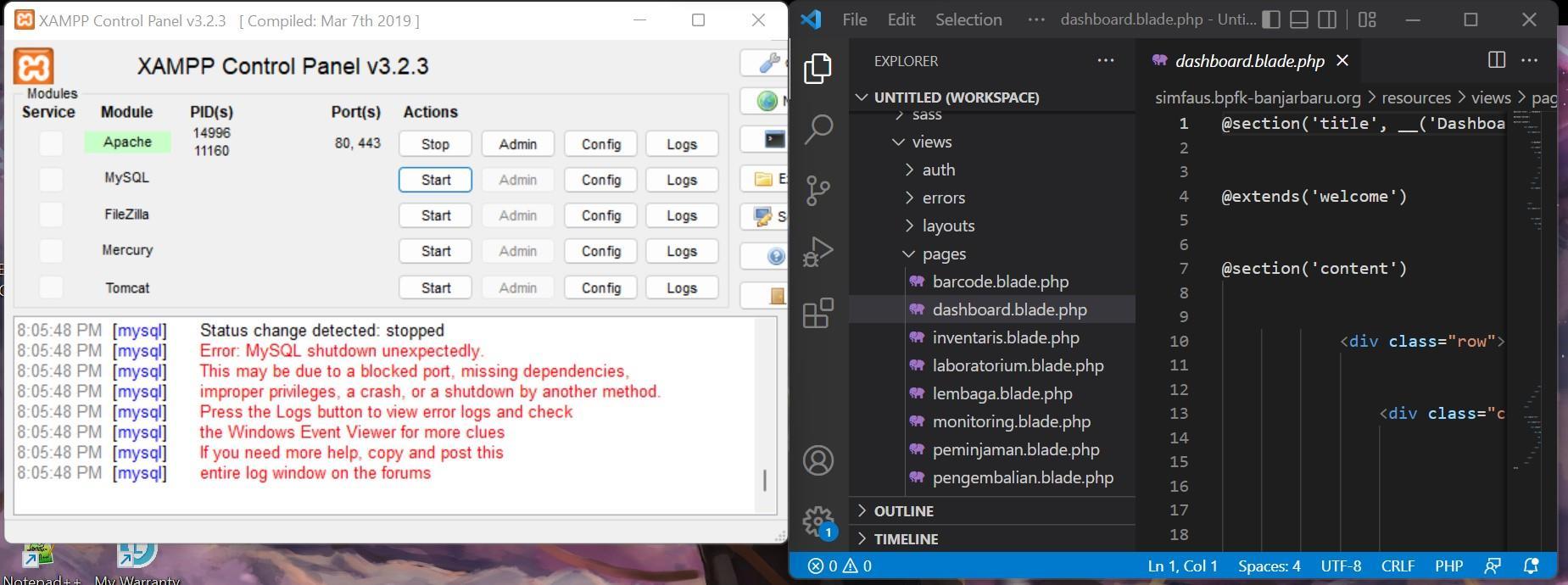Open Search view in VS Code activity bar
This screenshot has width=1568, height=585.
tap(817, 129)
